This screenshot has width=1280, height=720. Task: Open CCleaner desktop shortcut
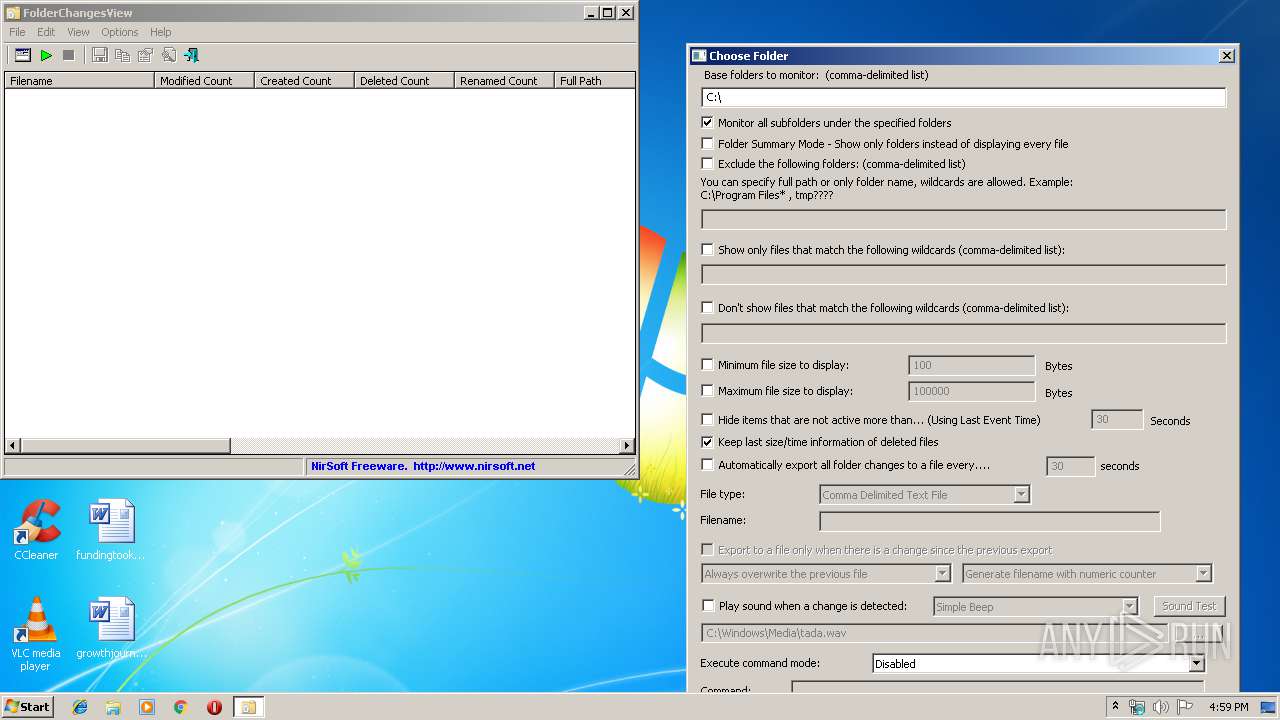click(x=36, y=530)
